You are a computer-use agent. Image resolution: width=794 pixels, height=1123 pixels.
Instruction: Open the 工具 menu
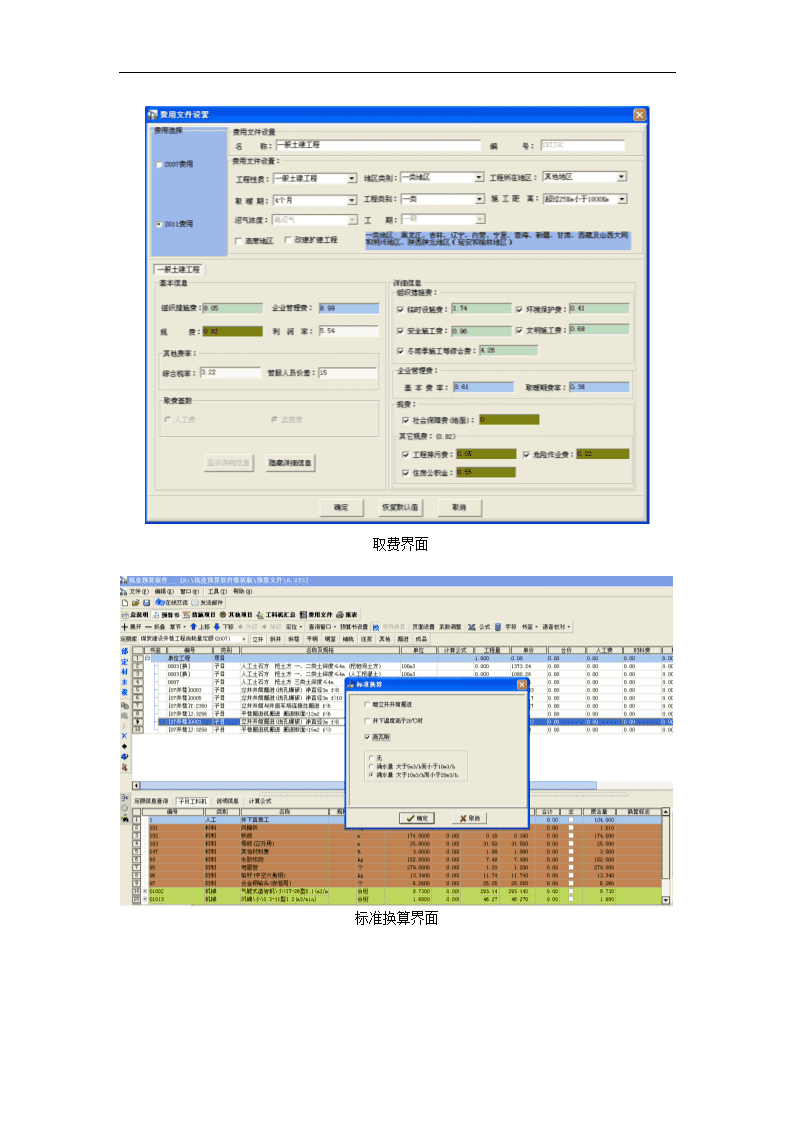pos(217,592)
